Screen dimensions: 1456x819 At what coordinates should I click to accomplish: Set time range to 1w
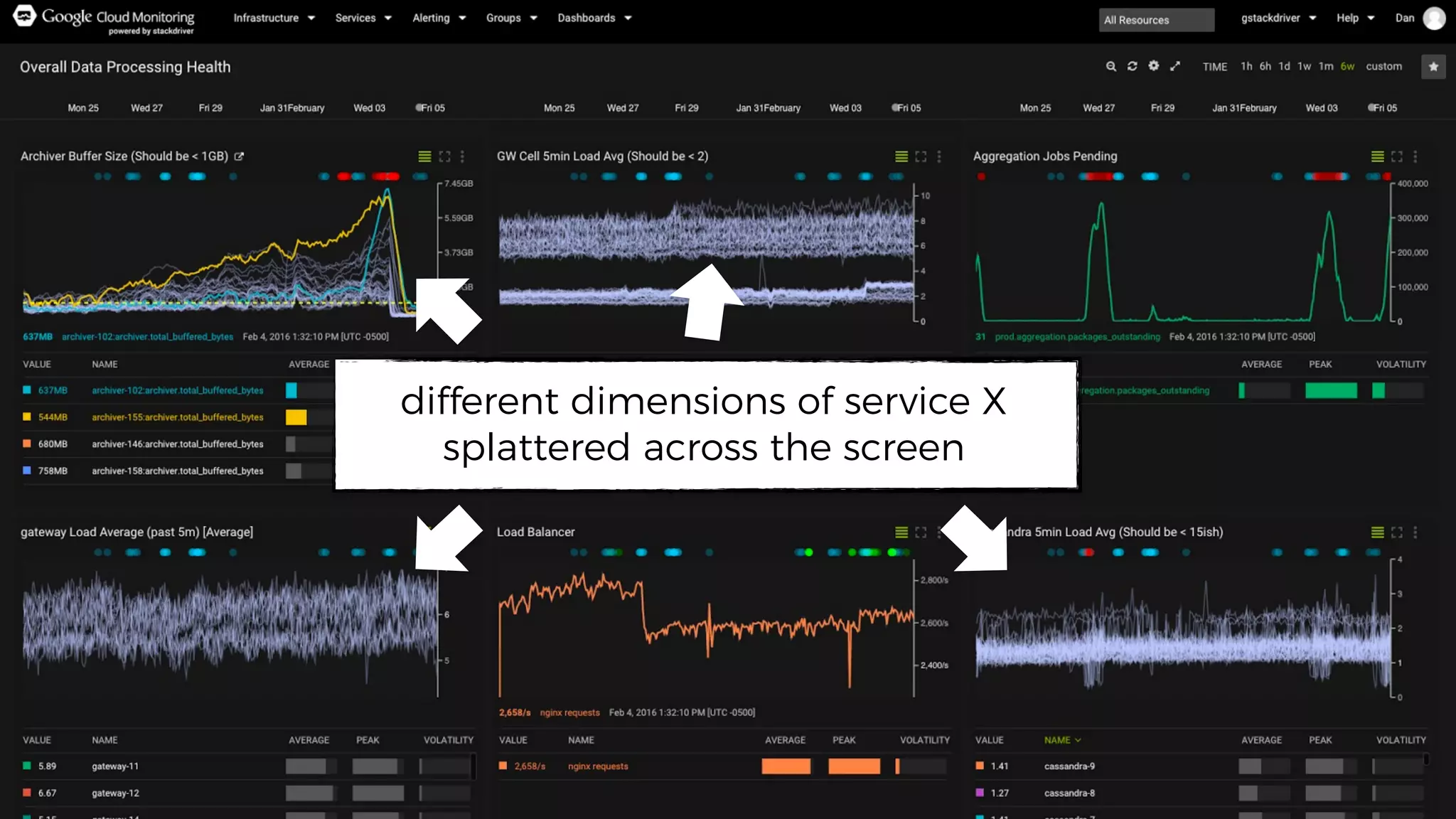coord(1304,66)
